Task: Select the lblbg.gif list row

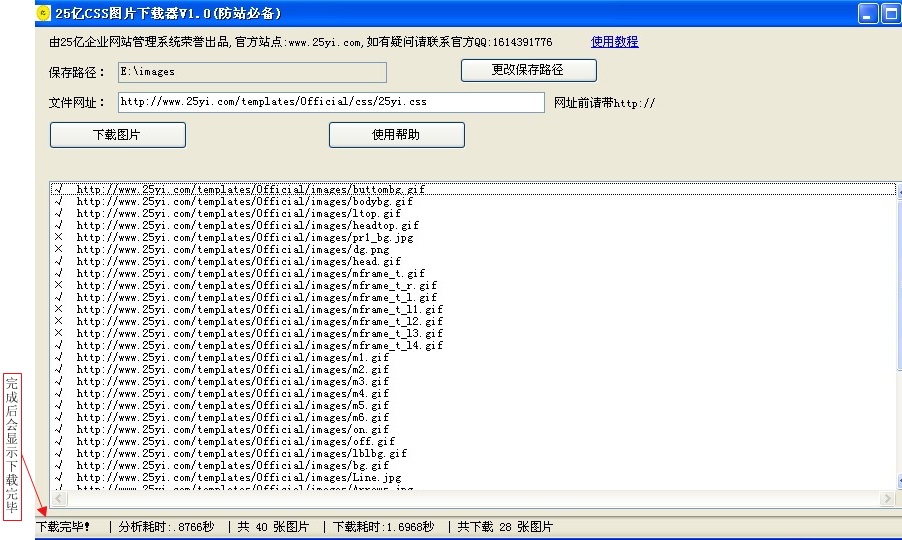Action: coord(473,454)
